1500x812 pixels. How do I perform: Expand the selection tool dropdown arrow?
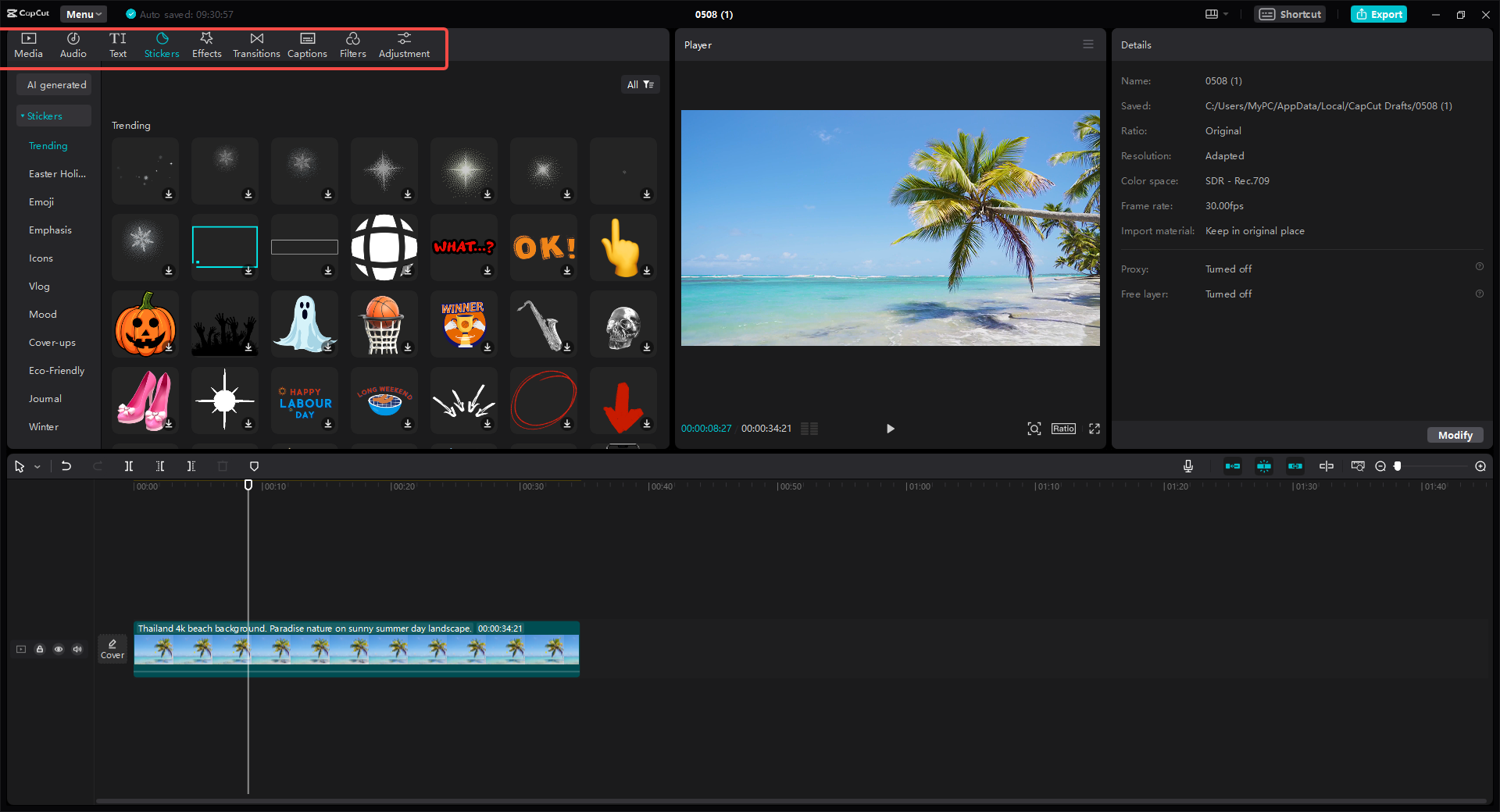click(35, 466)
